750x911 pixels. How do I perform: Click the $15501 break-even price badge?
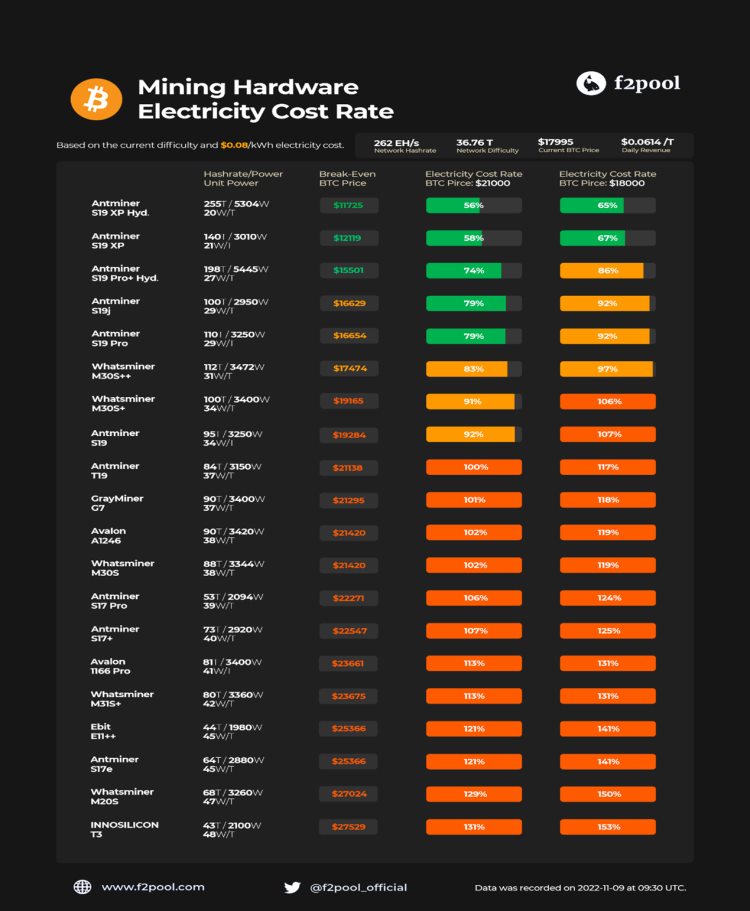[x=349, y=270]
